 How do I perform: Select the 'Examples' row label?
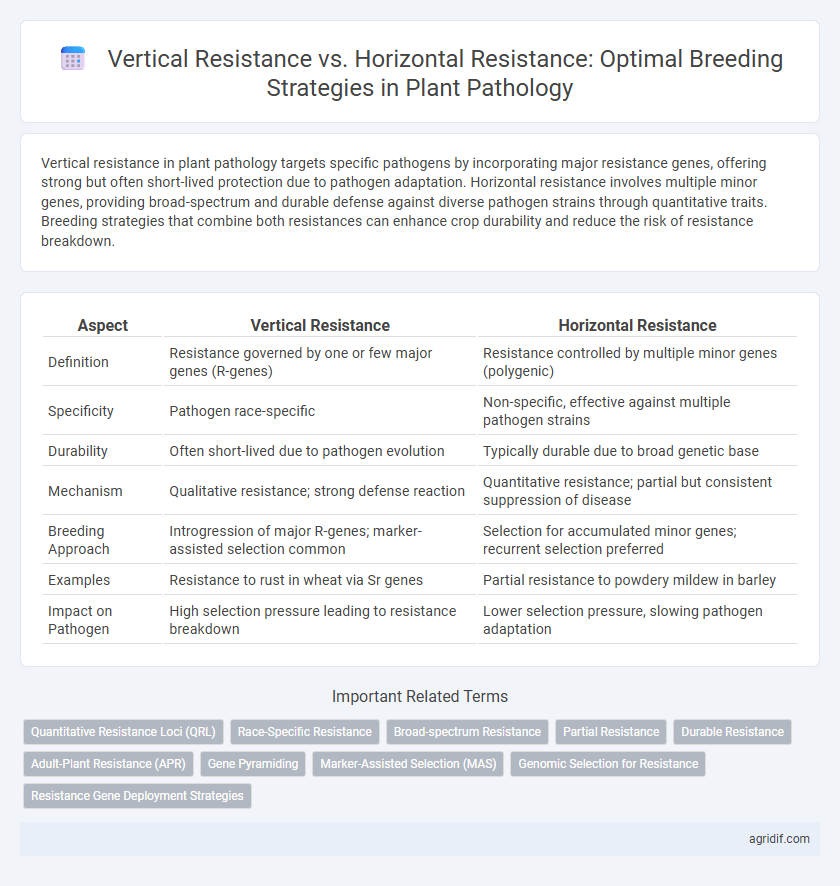point(79,580)
